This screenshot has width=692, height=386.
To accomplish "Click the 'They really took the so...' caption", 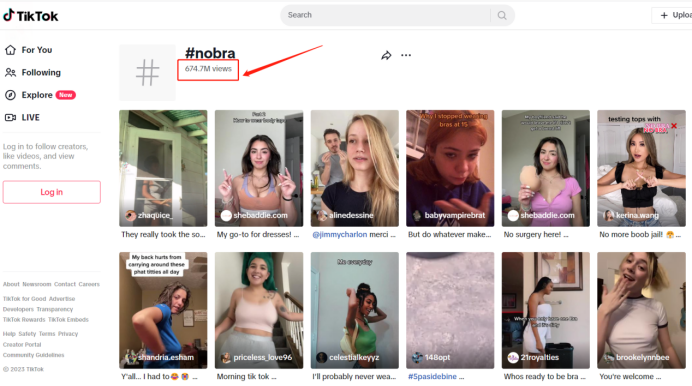I will click(x=163, y=234).
